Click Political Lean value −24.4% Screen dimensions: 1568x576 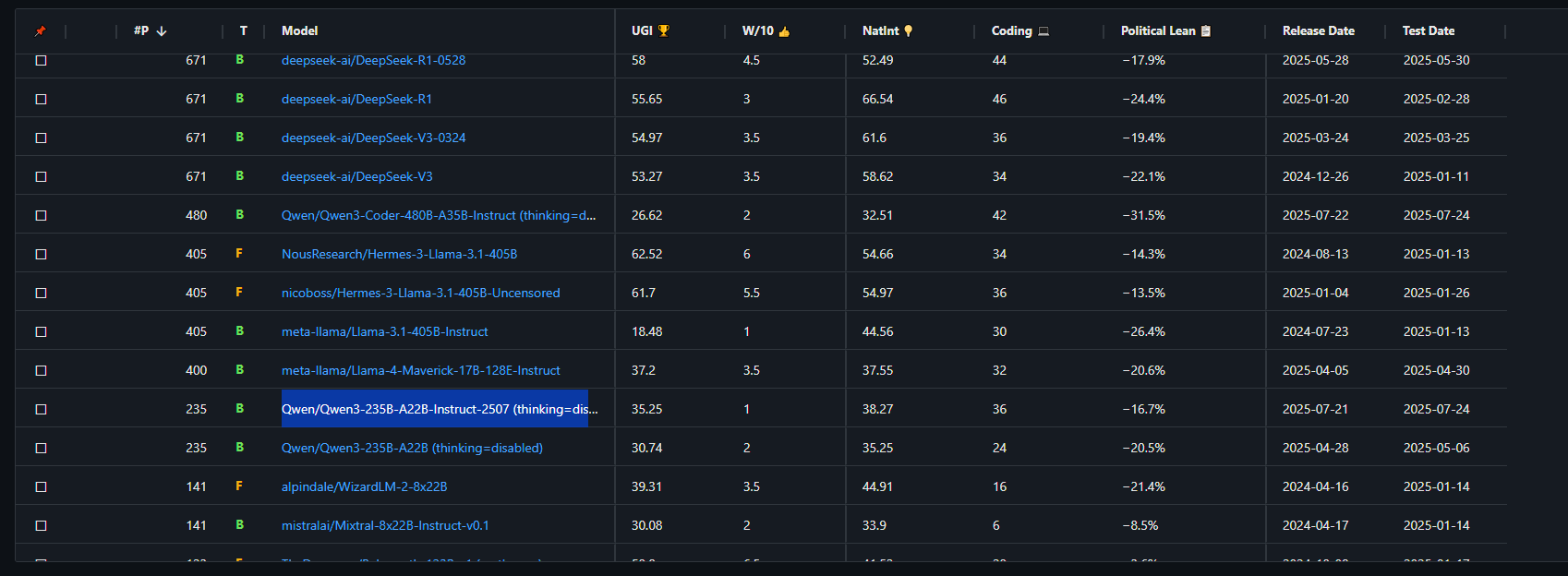coord(1143,99)
